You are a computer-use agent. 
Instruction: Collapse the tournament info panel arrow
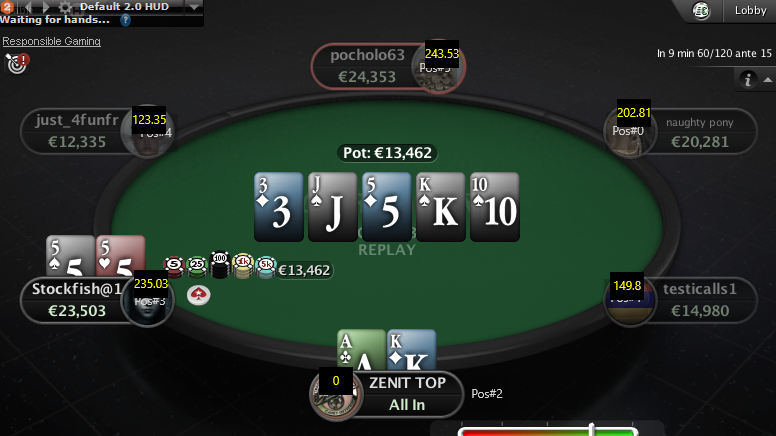pos(768,80)
